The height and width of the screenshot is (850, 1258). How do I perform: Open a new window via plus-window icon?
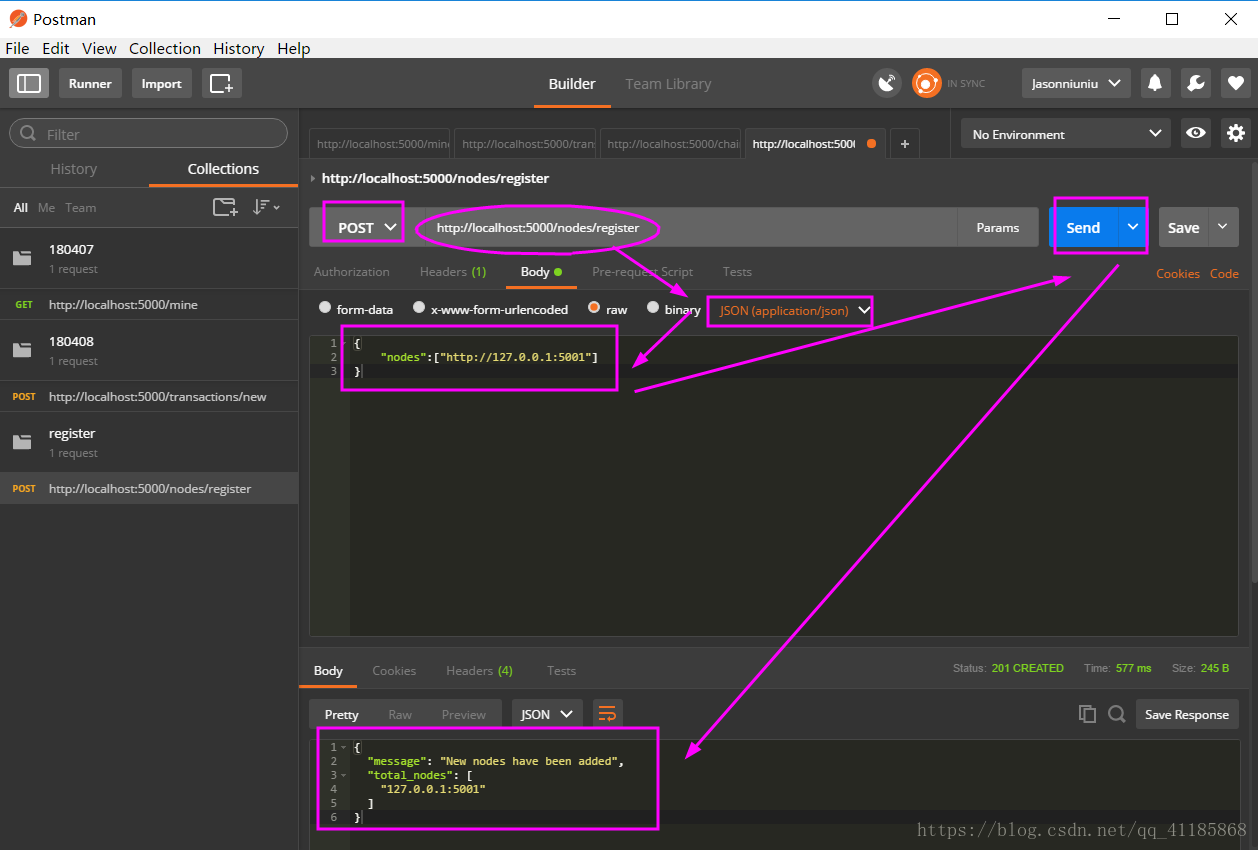click(221, 83)
